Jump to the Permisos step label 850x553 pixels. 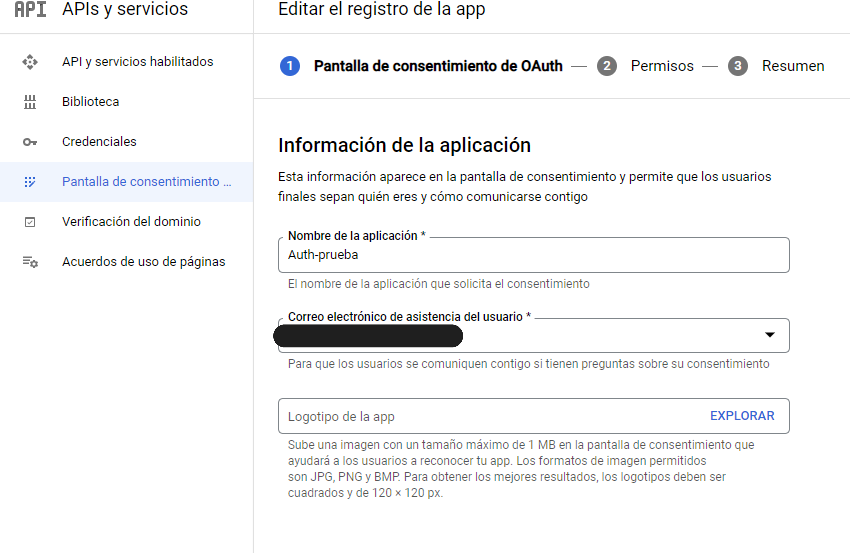[662, 66]
